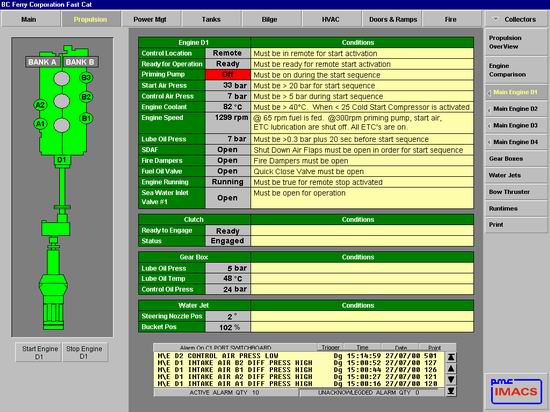Select Main Engine D1 in sidebar
This screenshot has height=412, width=550.
point(516,92)
